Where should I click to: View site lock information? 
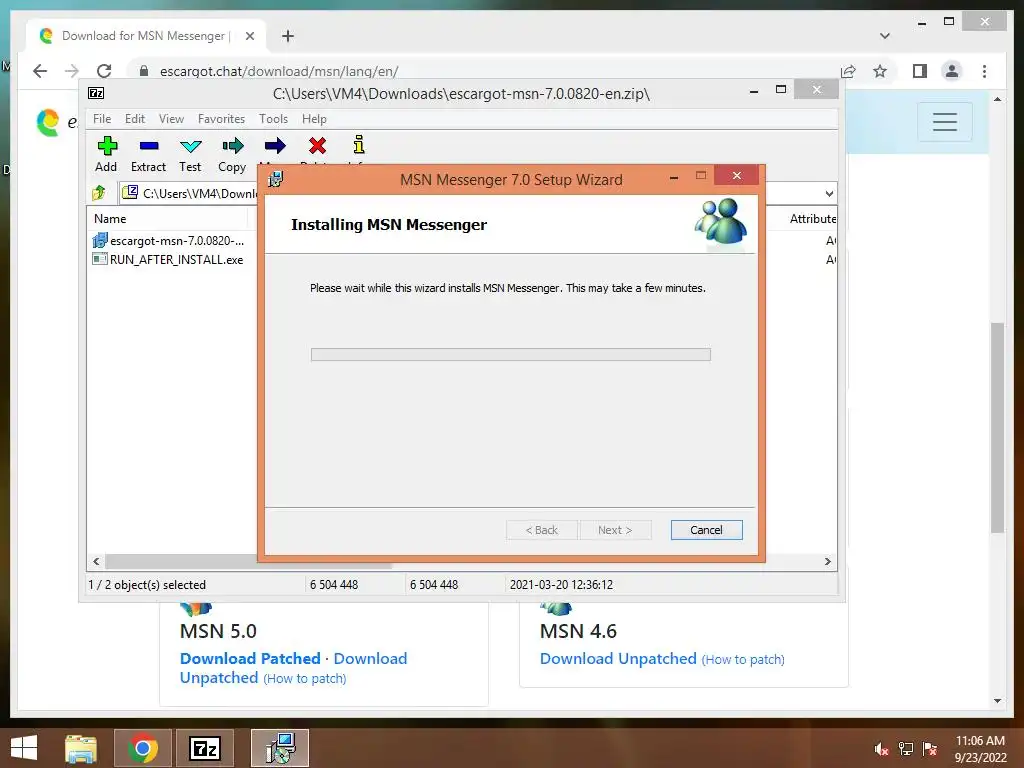click(x=144, y=71)
